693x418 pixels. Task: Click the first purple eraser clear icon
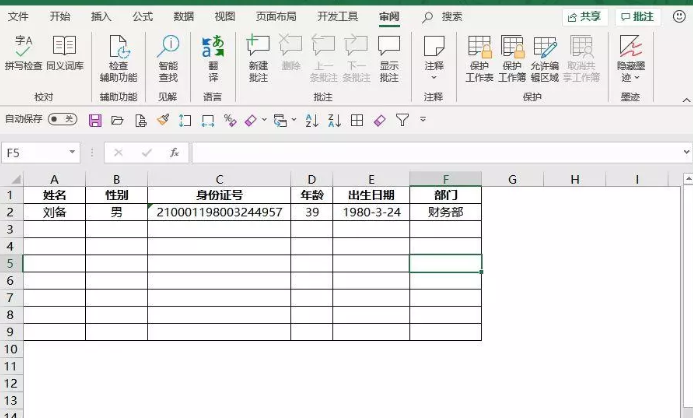tap(251, 120)
